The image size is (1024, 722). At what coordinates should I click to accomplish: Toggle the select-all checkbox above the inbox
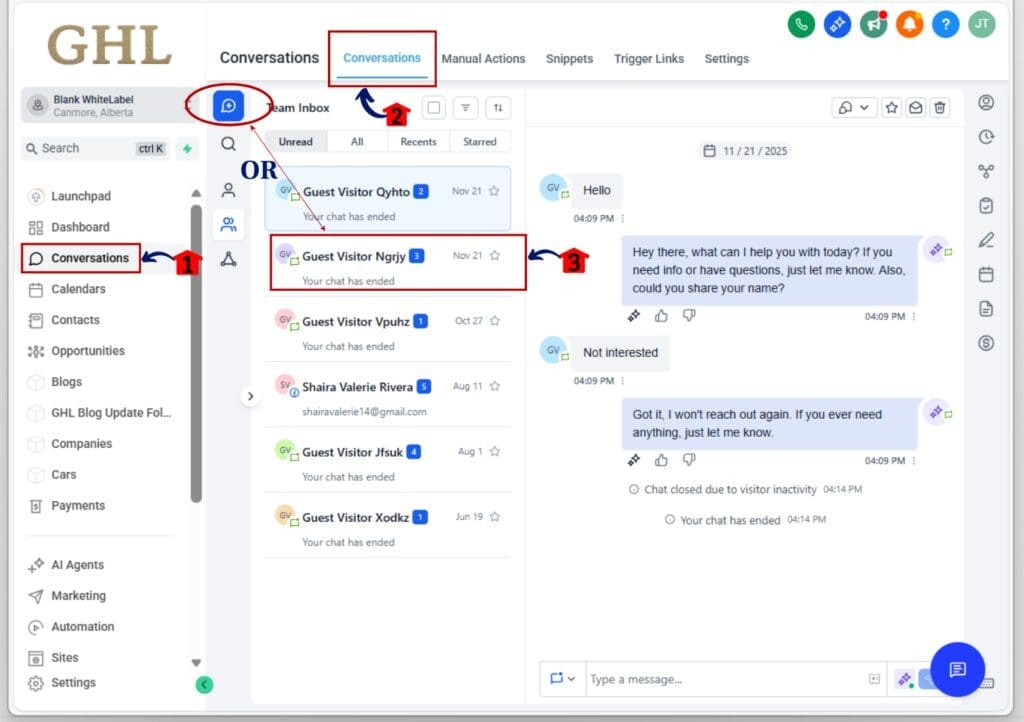click(436, 107)
